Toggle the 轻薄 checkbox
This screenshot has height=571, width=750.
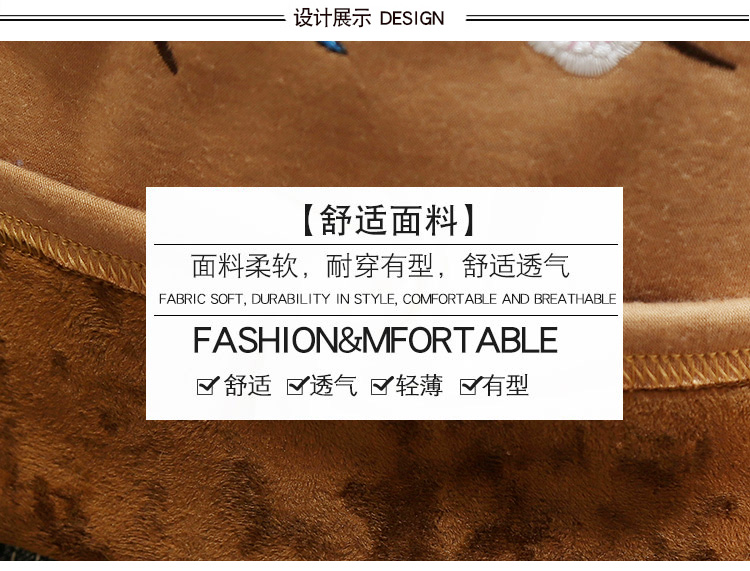pyautogui.click(x=382, y=385)
